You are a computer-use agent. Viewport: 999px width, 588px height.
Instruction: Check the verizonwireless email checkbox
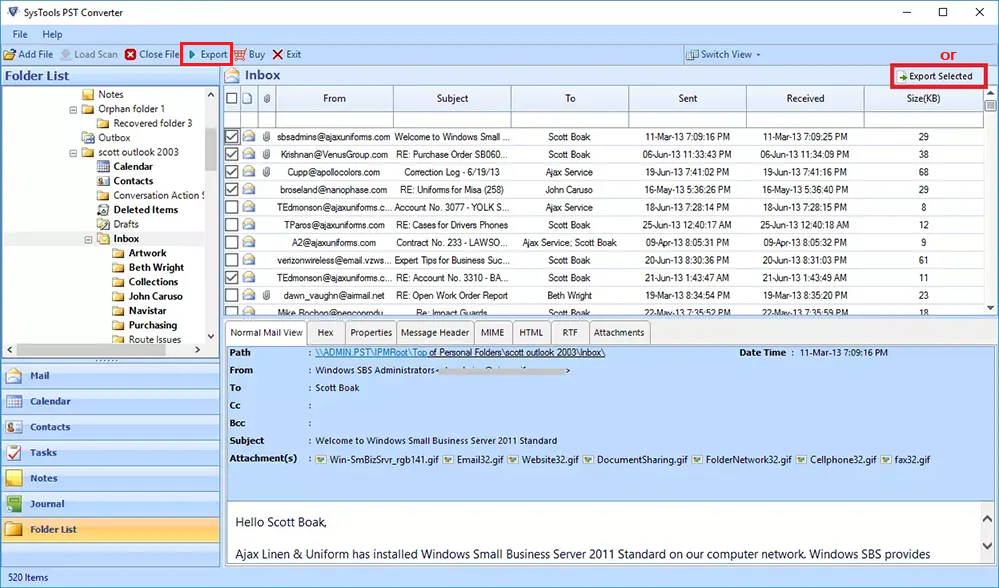[x=232, y=260]
